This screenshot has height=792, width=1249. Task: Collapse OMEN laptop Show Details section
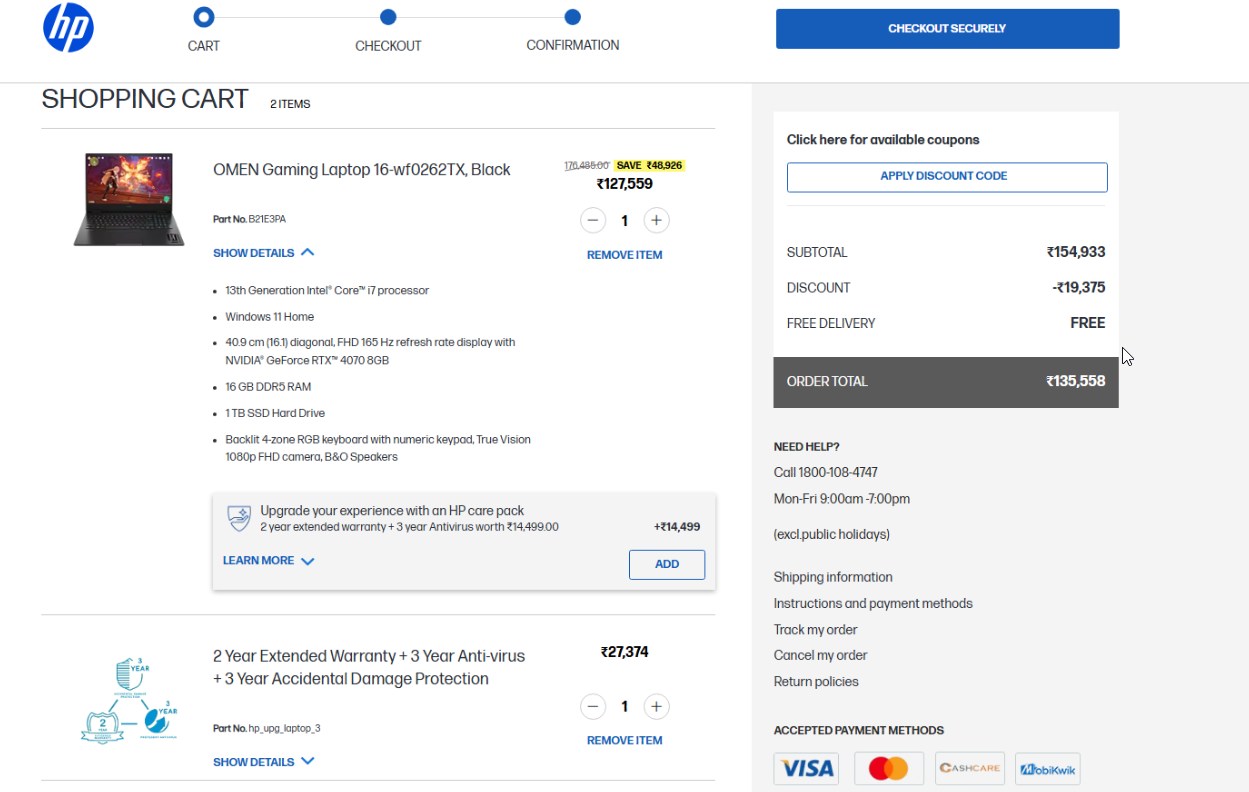[x=263, y=253]
